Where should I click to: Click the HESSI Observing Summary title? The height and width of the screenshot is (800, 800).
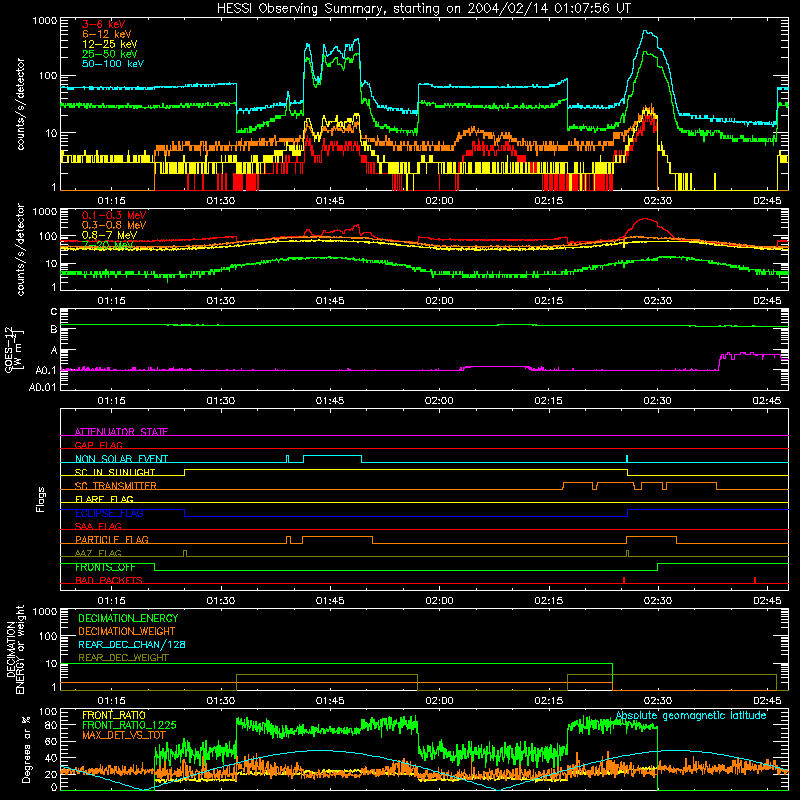pyautogui.click(x=424, y=8)
